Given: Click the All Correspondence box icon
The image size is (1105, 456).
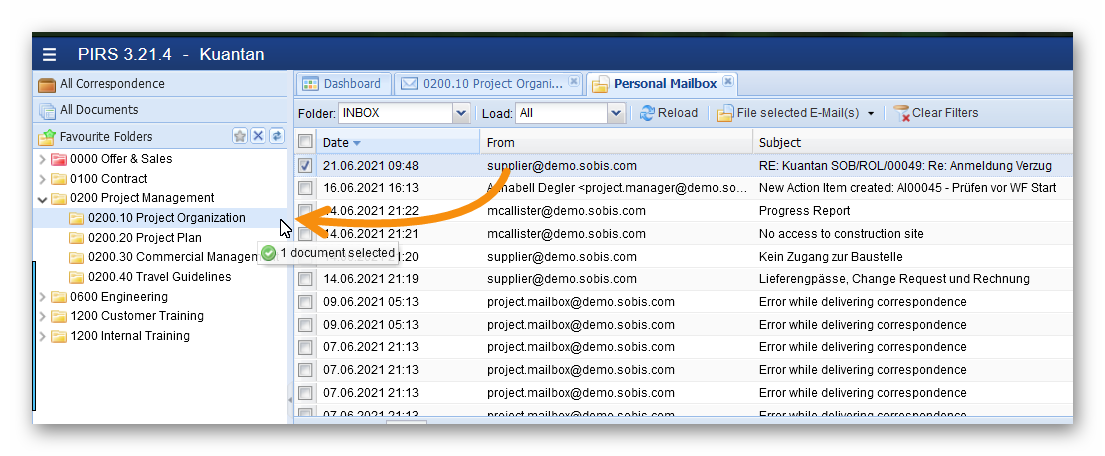Looking at the screenshot, I should (47, 84).
